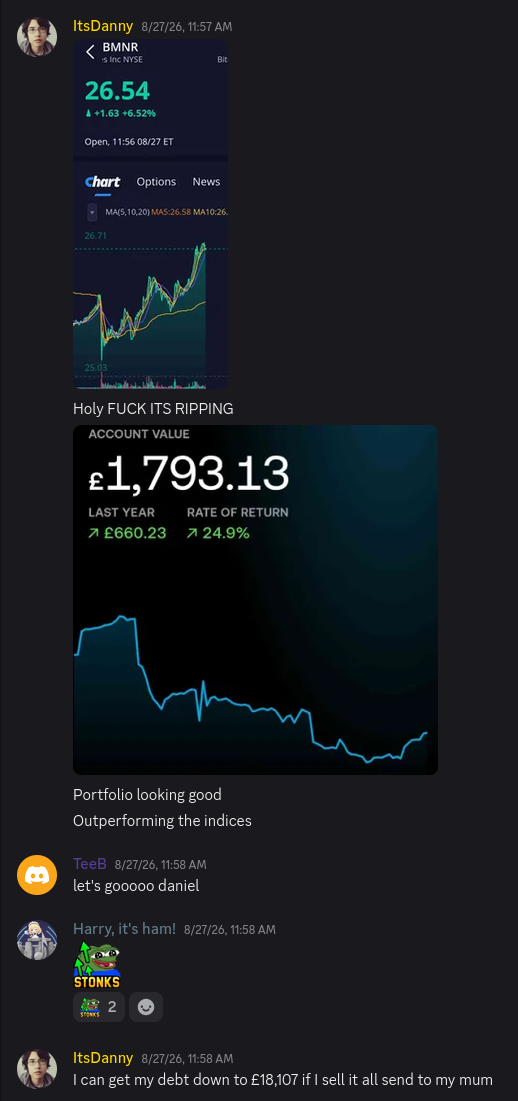Open TeeB's orange Discord avatar
This screenshot has width=518, height=1101.
pos(36,875)
